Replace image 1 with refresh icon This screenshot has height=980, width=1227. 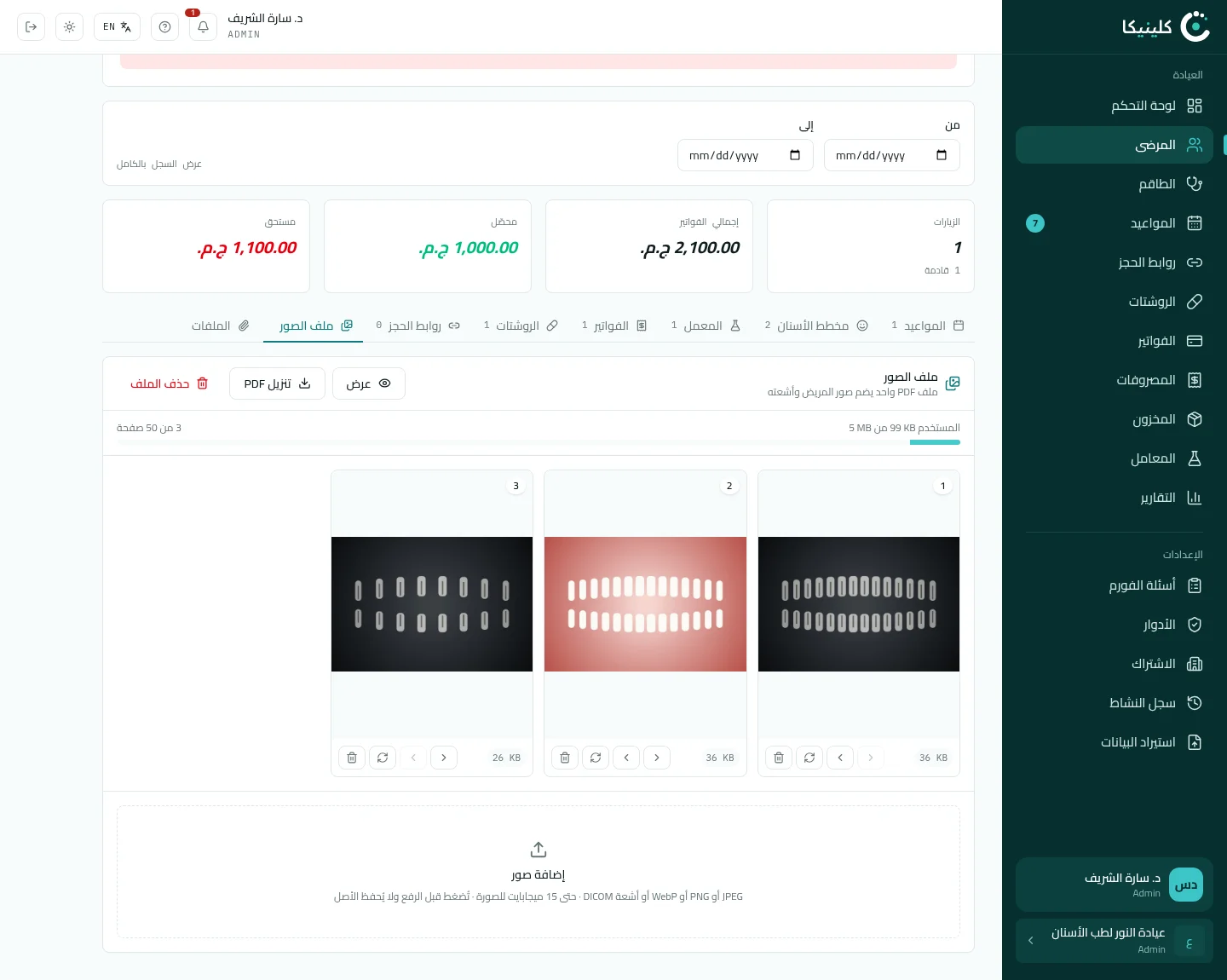tap(809, 758)
